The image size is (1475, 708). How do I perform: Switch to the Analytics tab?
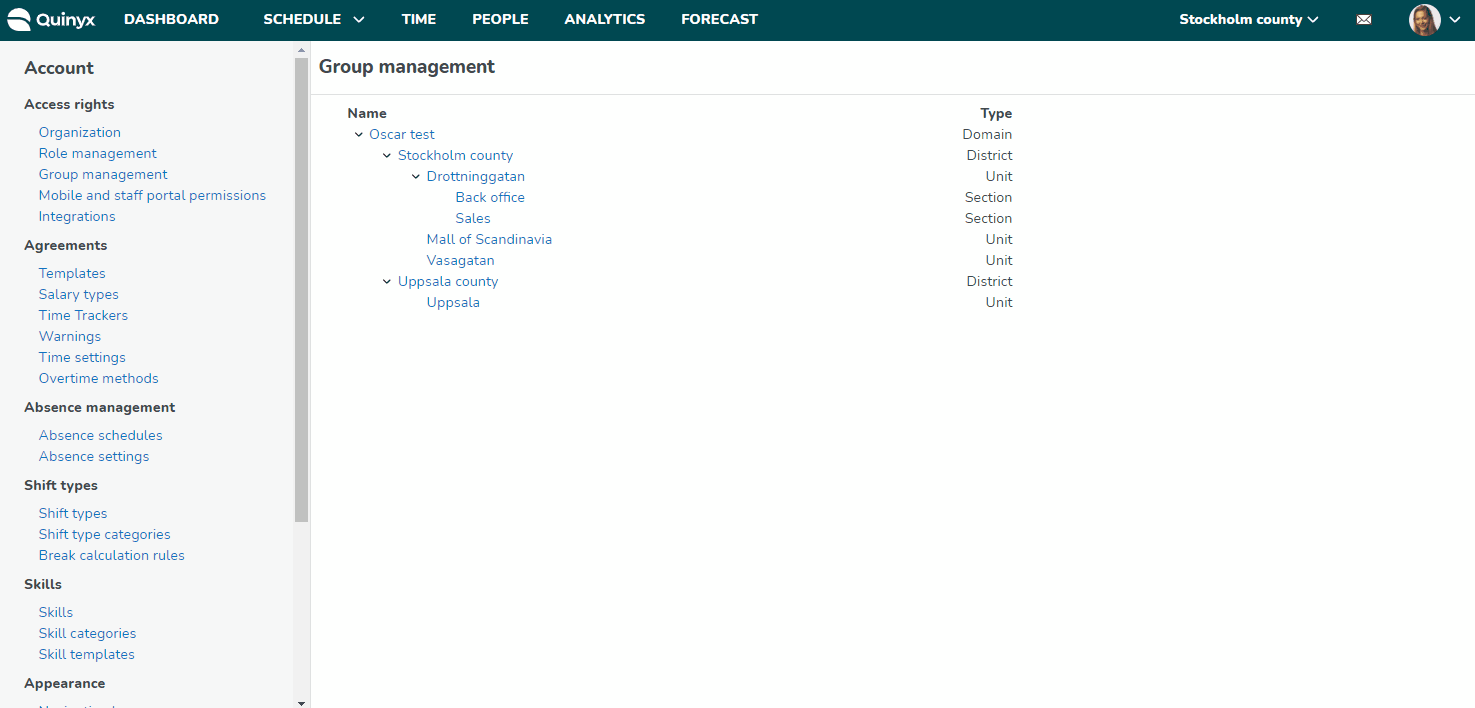[604, 19]
